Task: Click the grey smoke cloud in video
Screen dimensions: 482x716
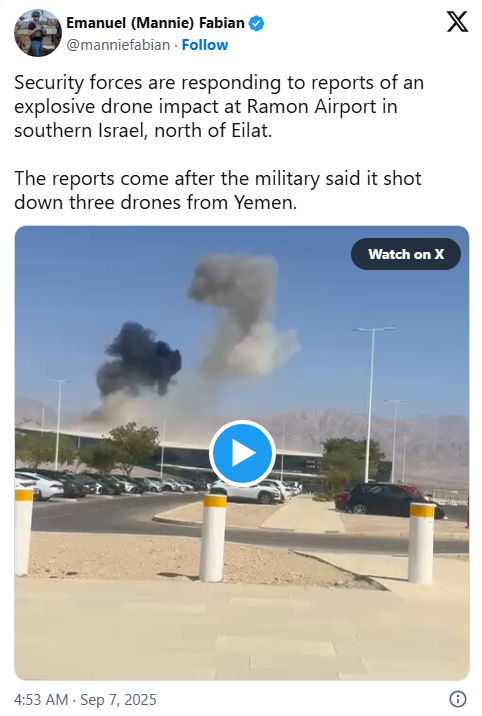Action: pyautogui.click(x=243, y=315)
